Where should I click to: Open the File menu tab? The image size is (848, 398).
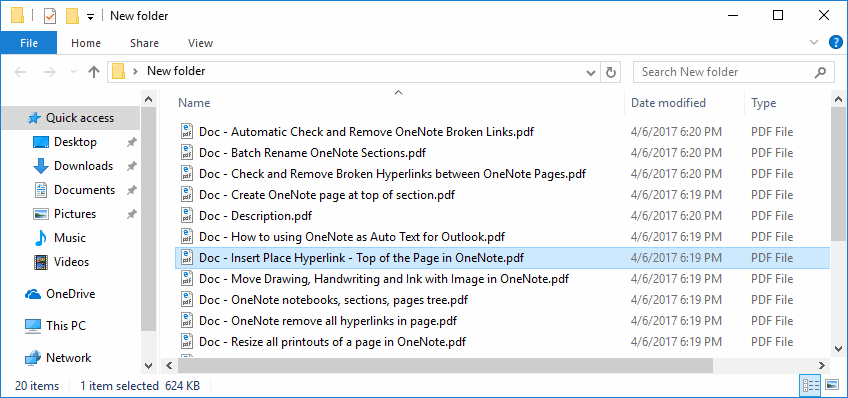coord(29,43)
